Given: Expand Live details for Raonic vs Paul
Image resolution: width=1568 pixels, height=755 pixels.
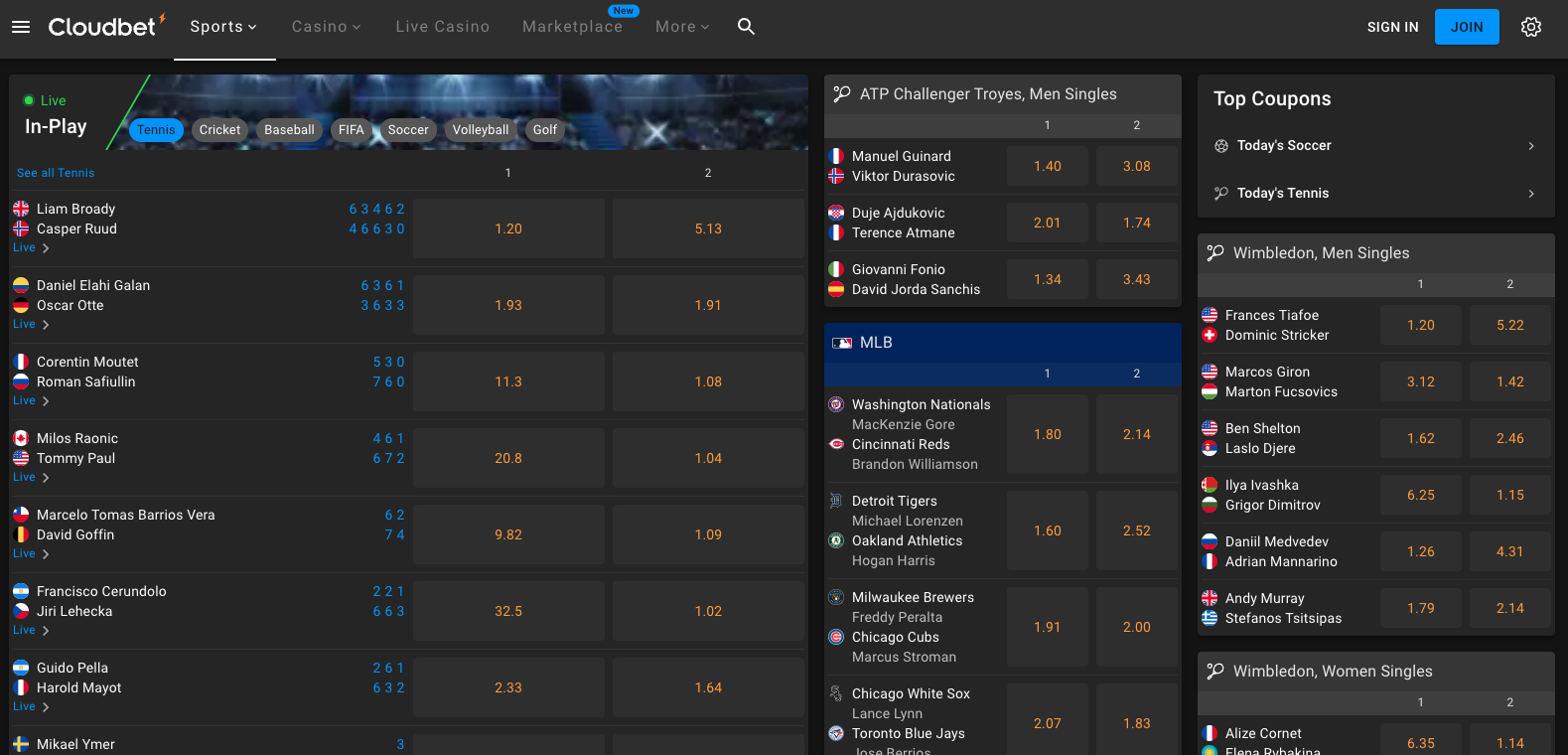Looking at the screenshot, I should pos(31,478).
